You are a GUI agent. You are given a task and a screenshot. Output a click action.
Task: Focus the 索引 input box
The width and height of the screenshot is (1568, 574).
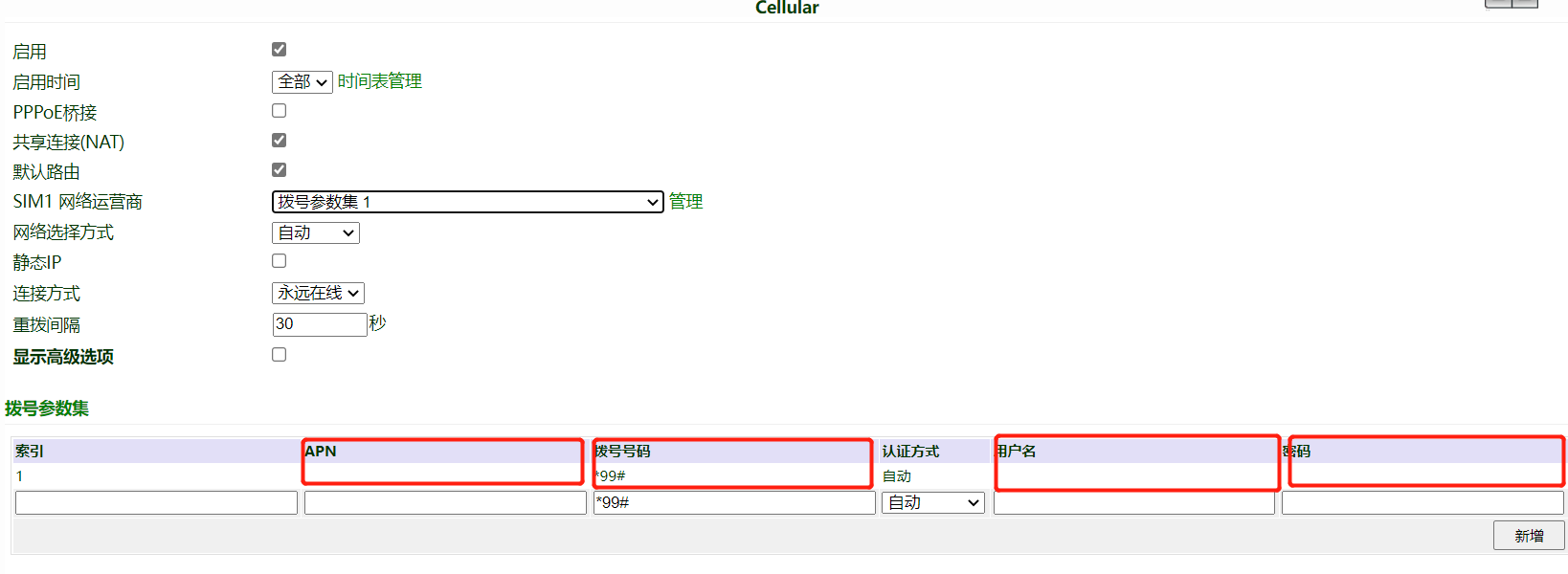click(x=156, y=503)
